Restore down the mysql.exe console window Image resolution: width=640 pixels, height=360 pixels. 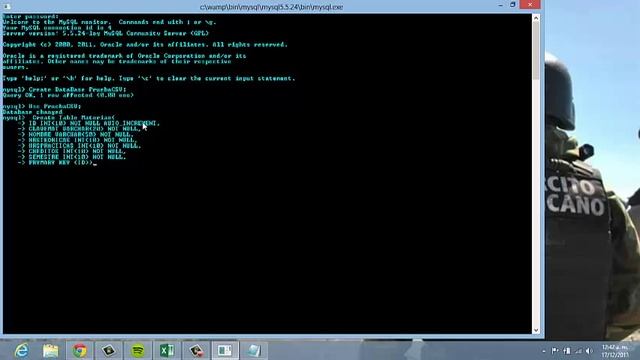coord(513,5)
